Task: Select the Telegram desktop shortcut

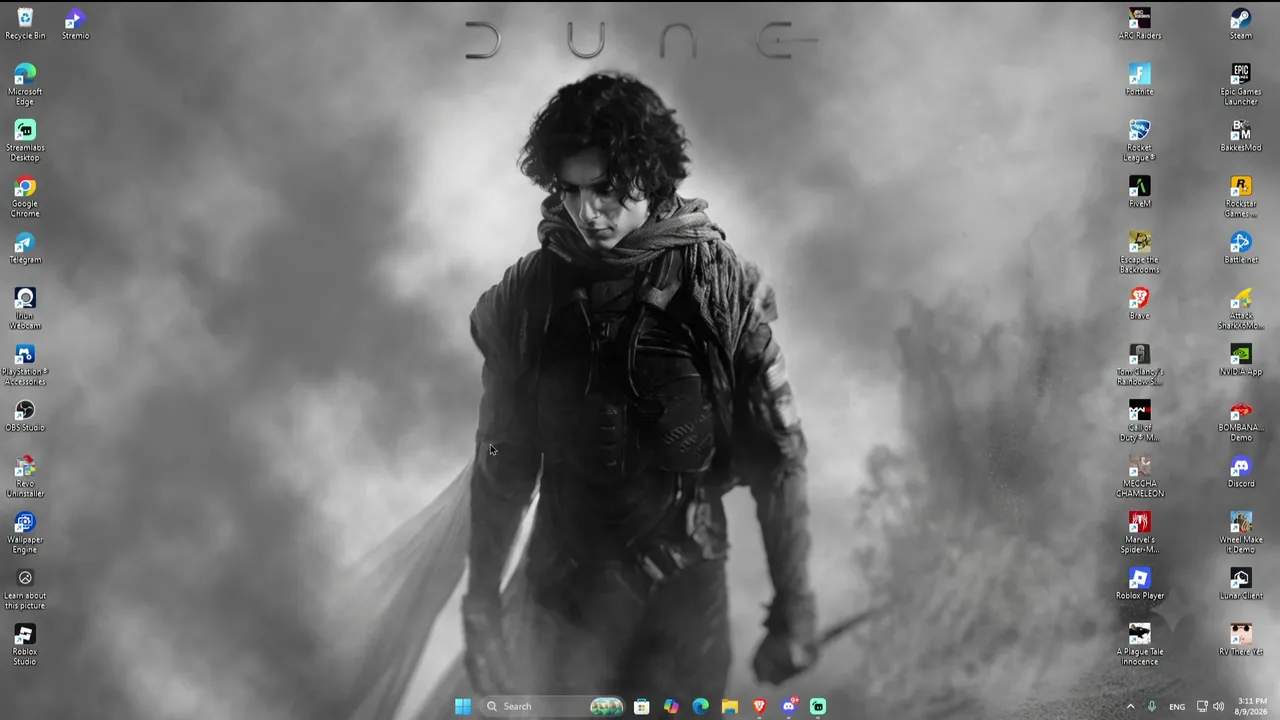Action: coord(25,248)
